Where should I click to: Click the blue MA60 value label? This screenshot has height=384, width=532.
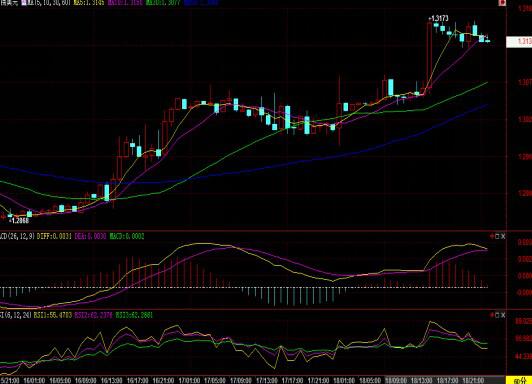click(x=202, y=3)
